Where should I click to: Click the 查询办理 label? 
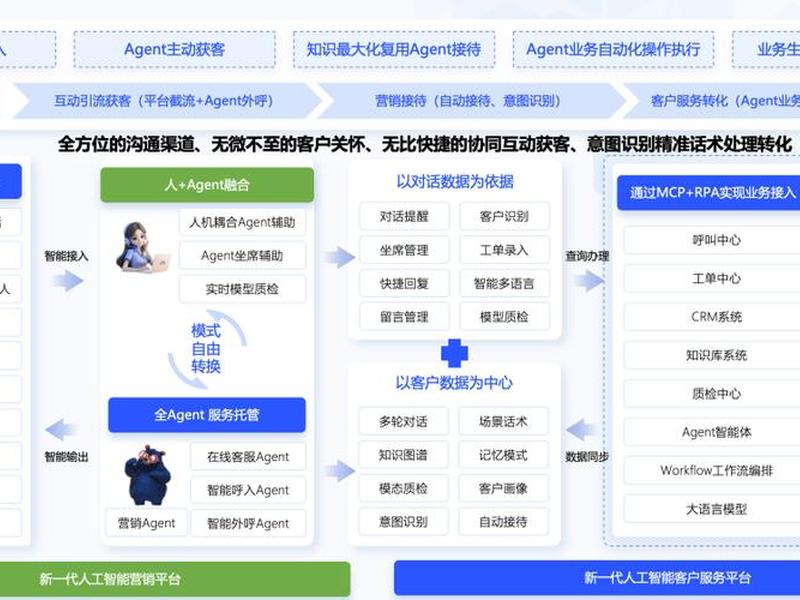click(587, 256)
